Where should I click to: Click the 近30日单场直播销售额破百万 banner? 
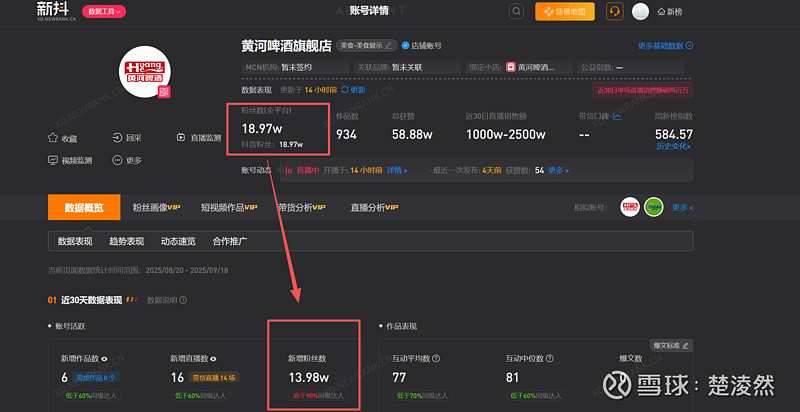(642, 90)
